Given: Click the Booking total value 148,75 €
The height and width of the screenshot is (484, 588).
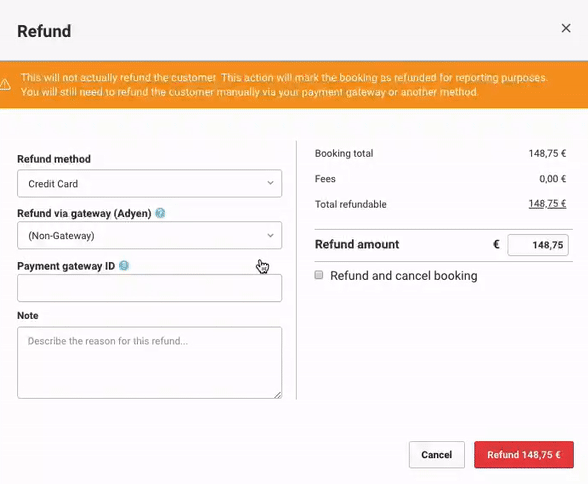Looking at the screenshot, I should (x=547, y=153).
